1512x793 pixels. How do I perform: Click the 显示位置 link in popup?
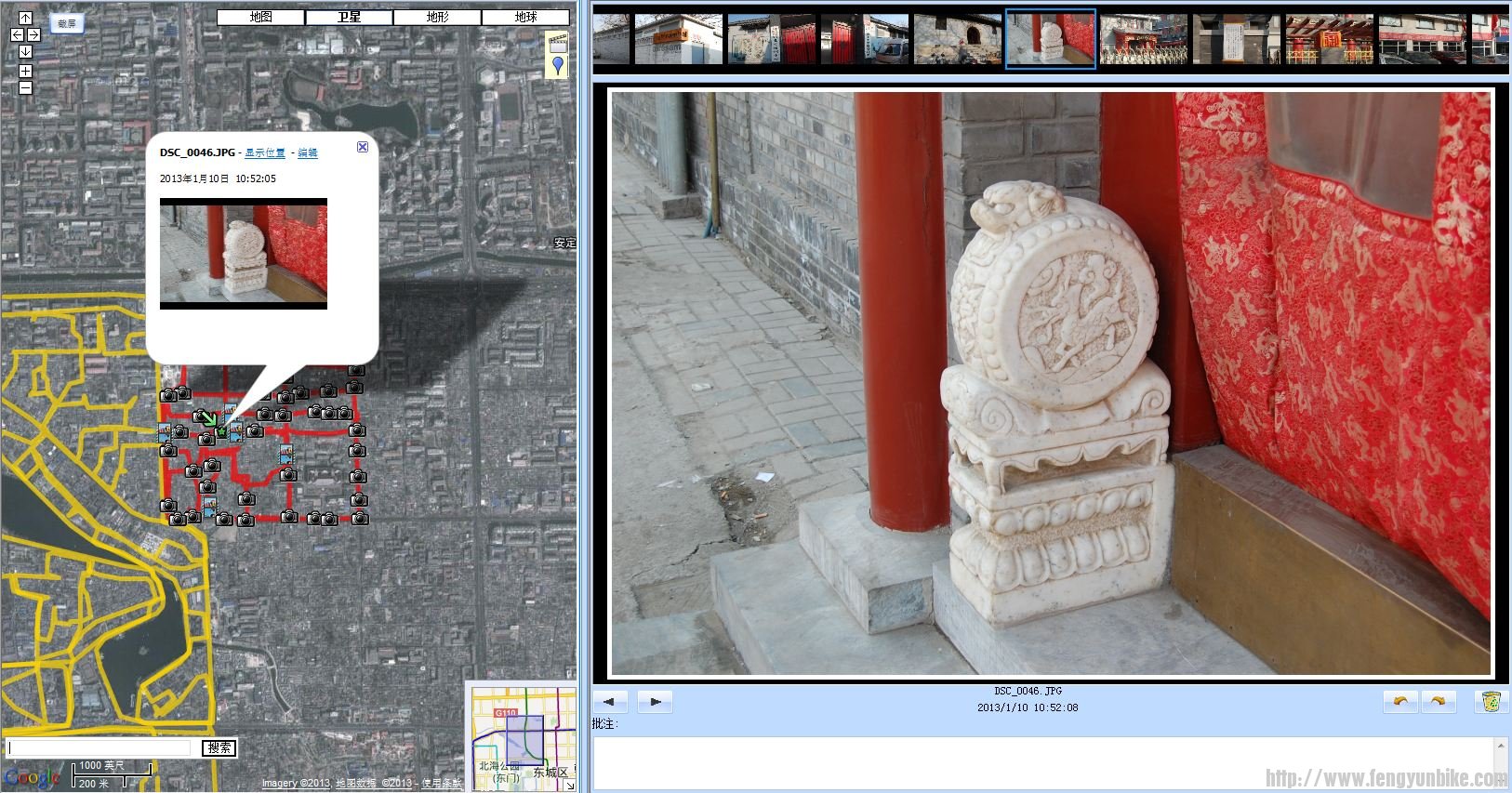coord(265,153)
